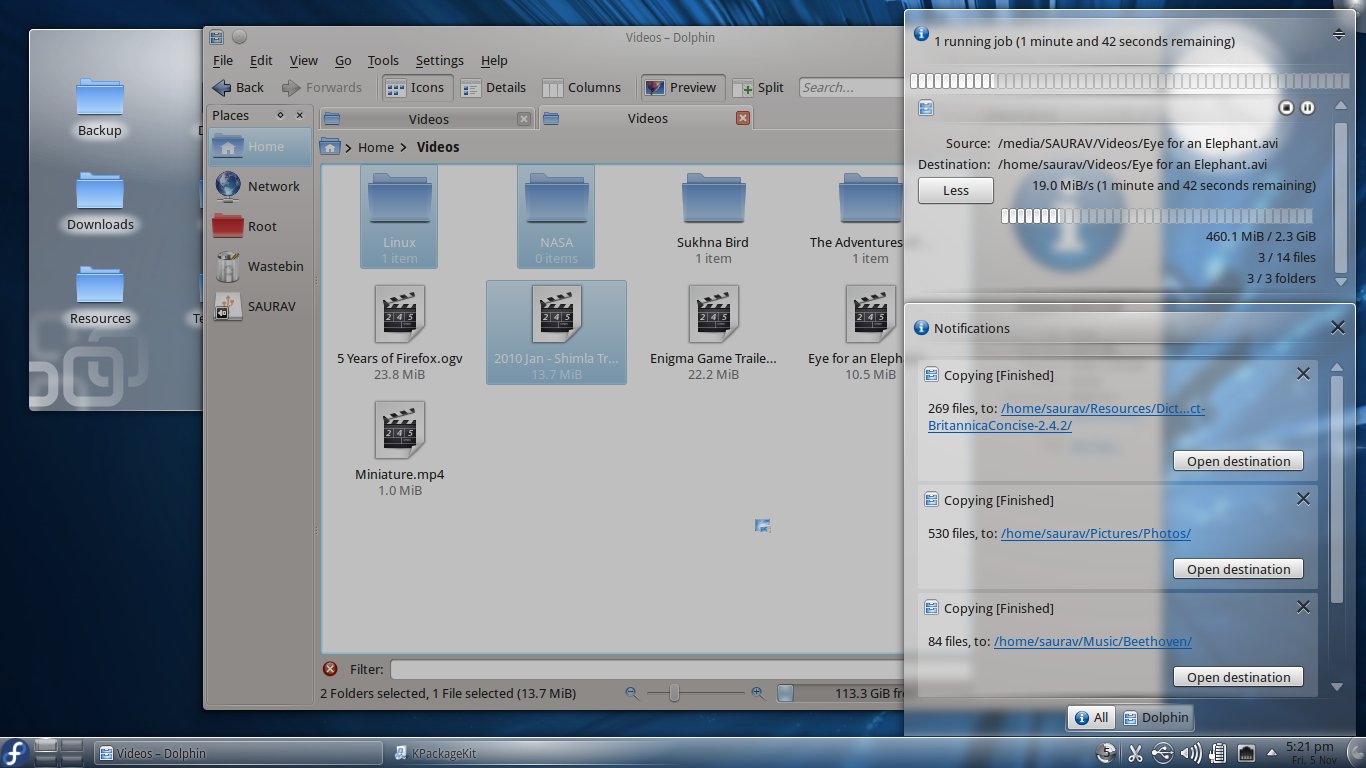Click the icon zoom slider in status bar
This screenshot has height=768, width=1366.
pyautogui.click(x=674, y=693)
